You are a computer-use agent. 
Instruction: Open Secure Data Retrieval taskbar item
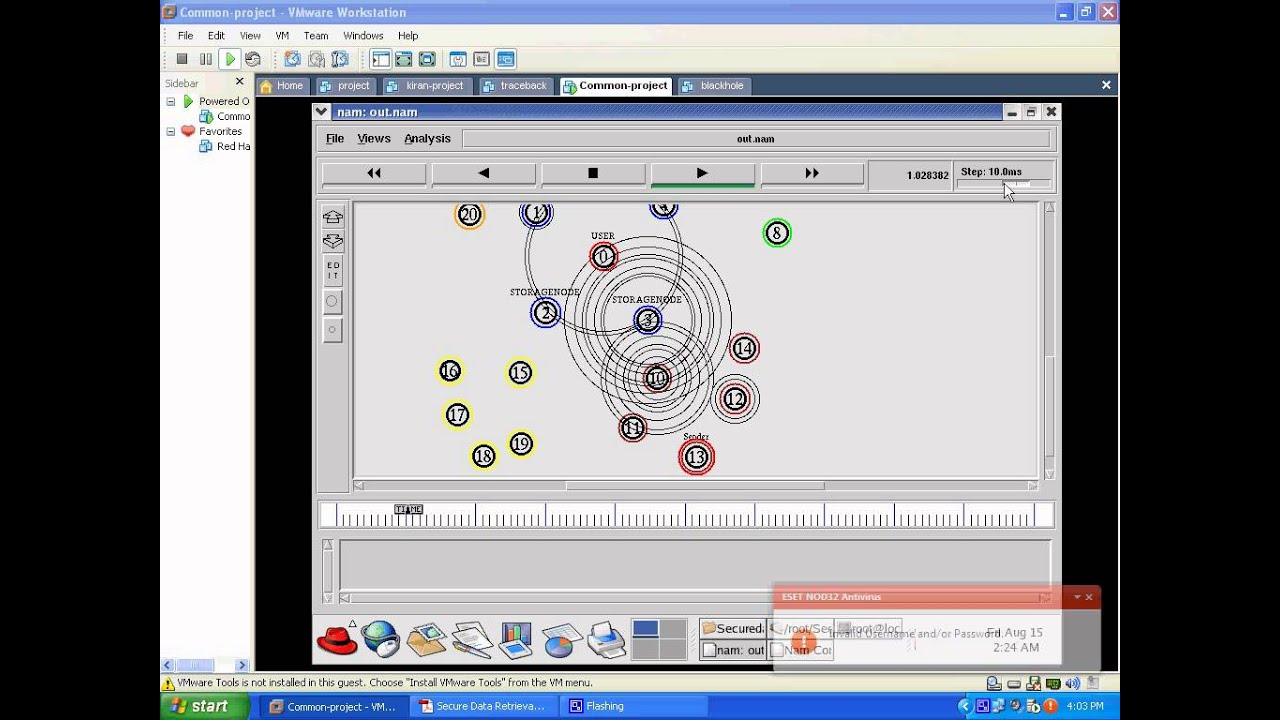click(482, 706)
